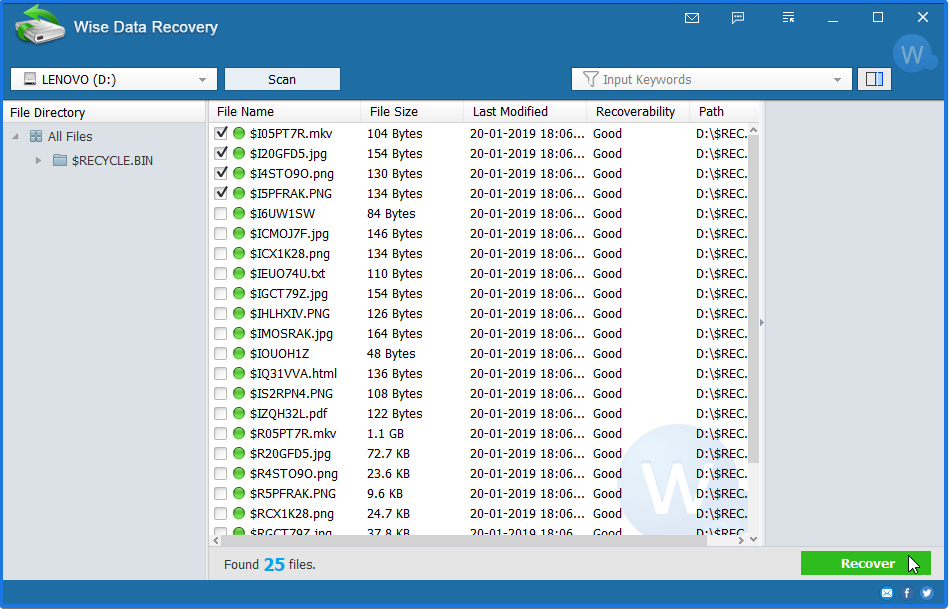The height and width of the screenshot is (609, 949).
Task: Uncheck the $I20GFD5.jpg checkbox
Action: (221, 153)
